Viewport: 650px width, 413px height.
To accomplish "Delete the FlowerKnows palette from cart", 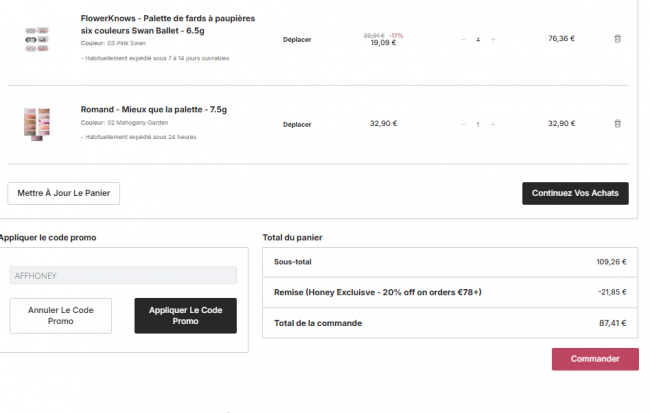I will [x=617, y=39].
